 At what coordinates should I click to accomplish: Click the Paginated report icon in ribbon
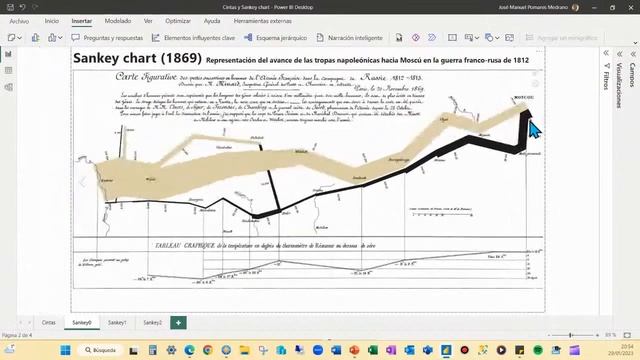(399, 38)
